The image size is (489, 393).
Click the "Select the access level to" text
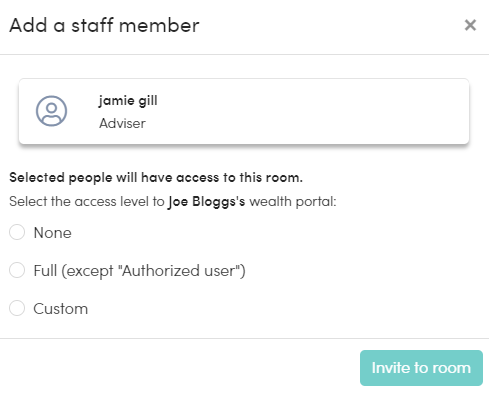[87, 202]
